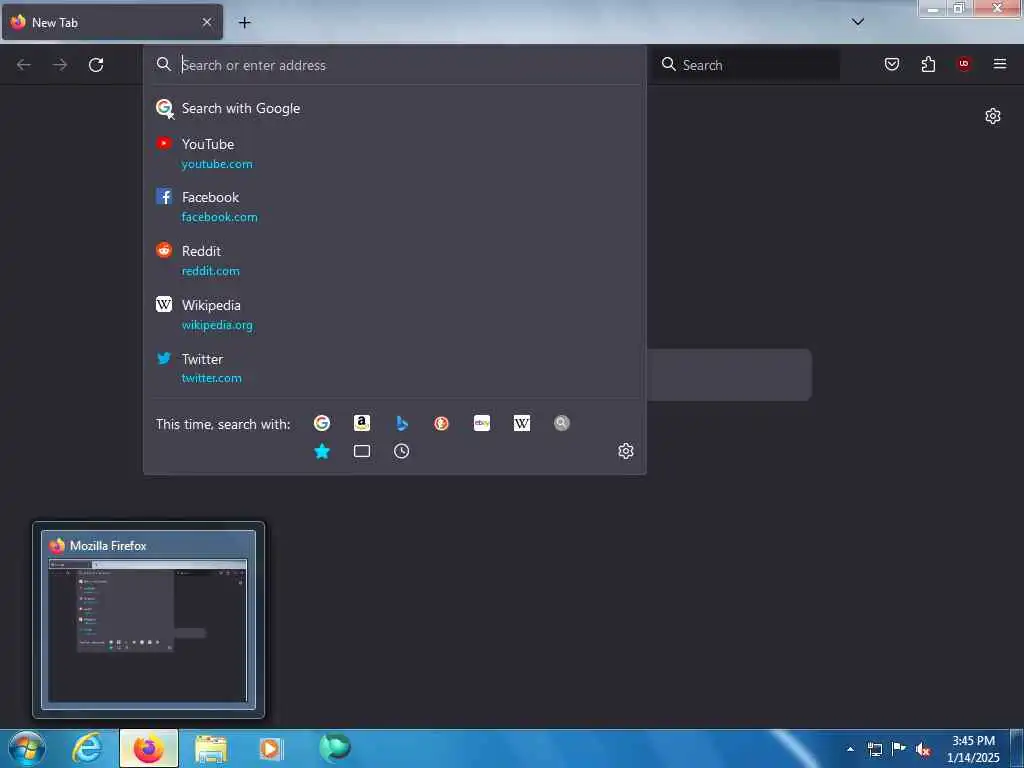Click the twitter.com link text
This screenshot has height=768, width=1024.
point(212,378)
